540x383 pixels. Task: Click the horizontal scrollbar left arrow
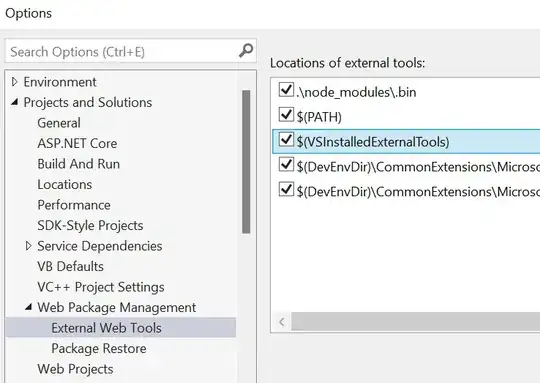tap(282, 322)
